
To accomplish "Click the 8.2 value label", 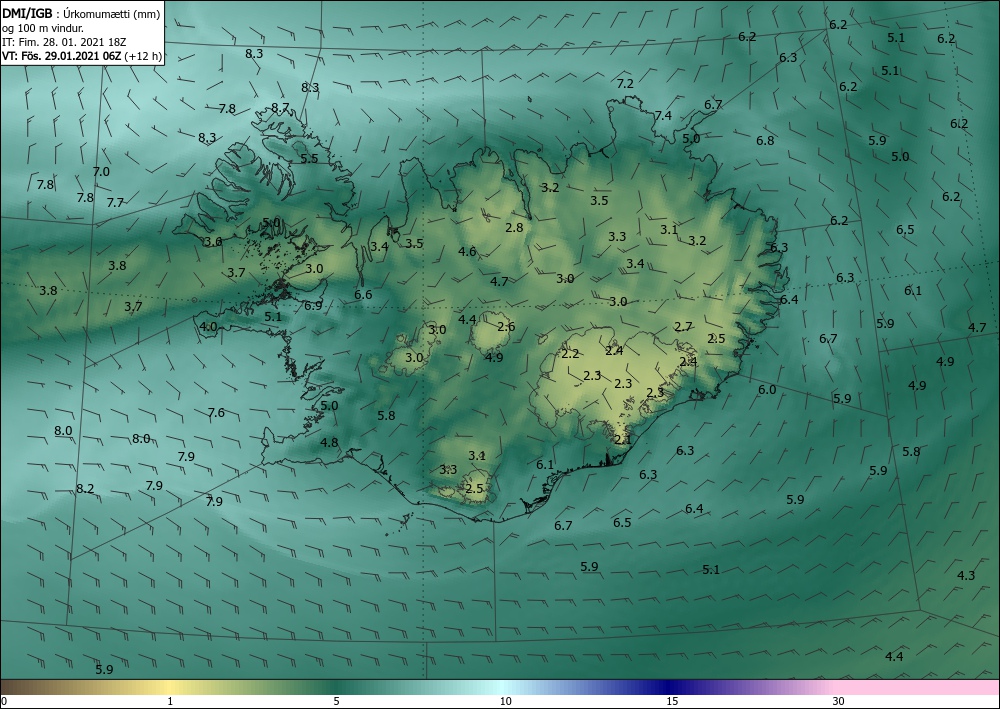I will click(x=85, y=488).
